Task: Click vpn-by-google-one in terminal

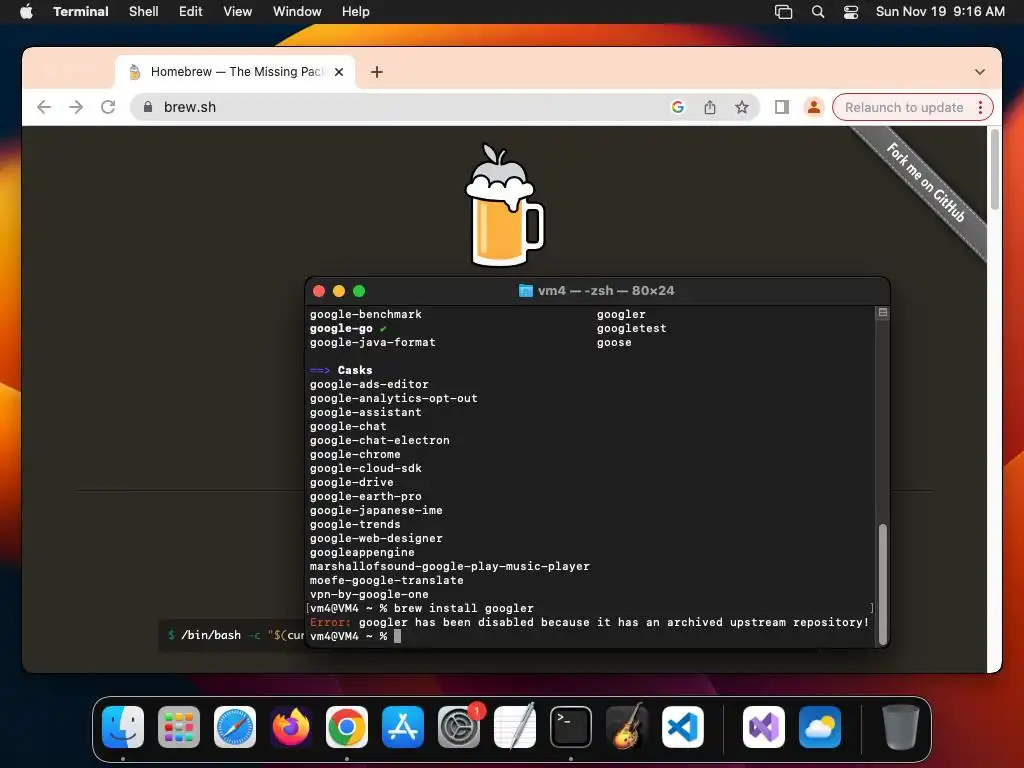Action: pyautogui.click(x=369, y=594)
